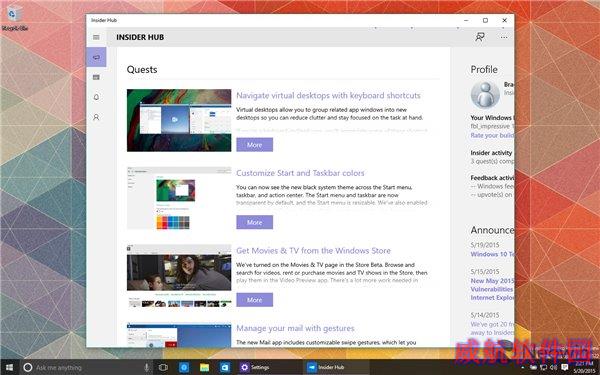
Task: Click the Insider Hub taskbar button
Action: coord(337,367)
